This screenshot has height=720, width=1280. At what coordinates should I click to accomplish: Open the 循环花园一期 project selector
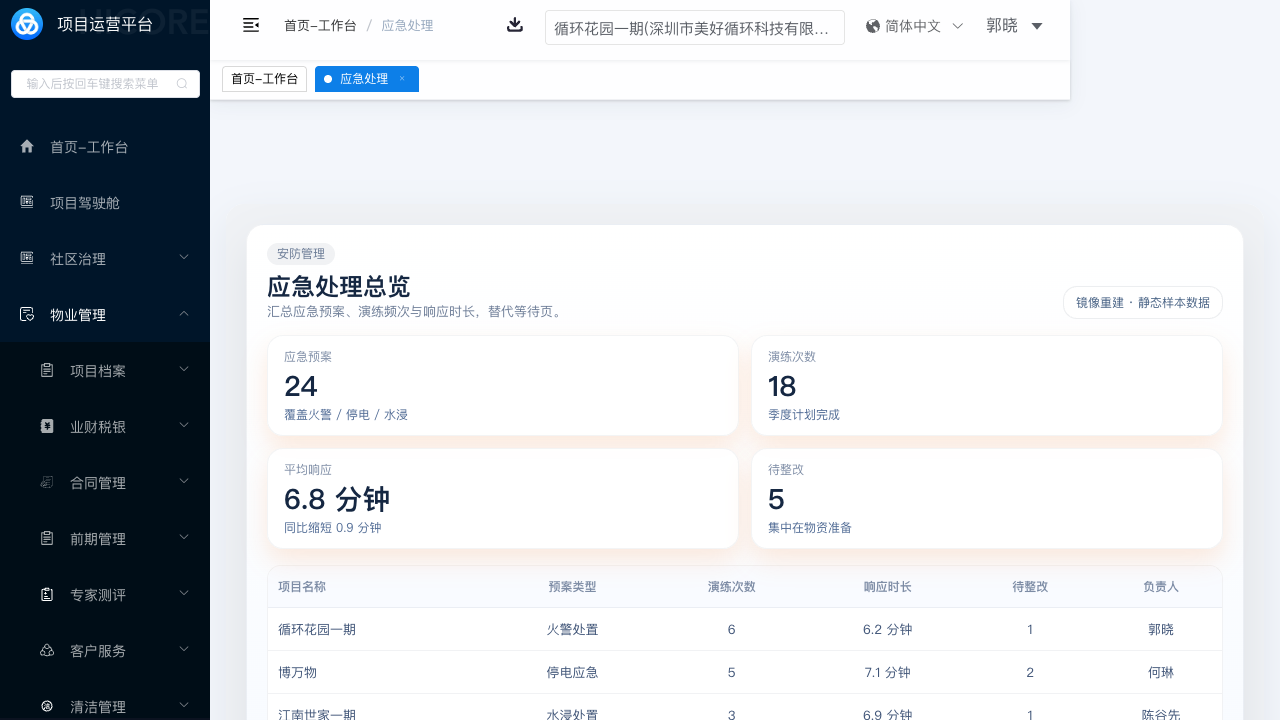[694, 28]
